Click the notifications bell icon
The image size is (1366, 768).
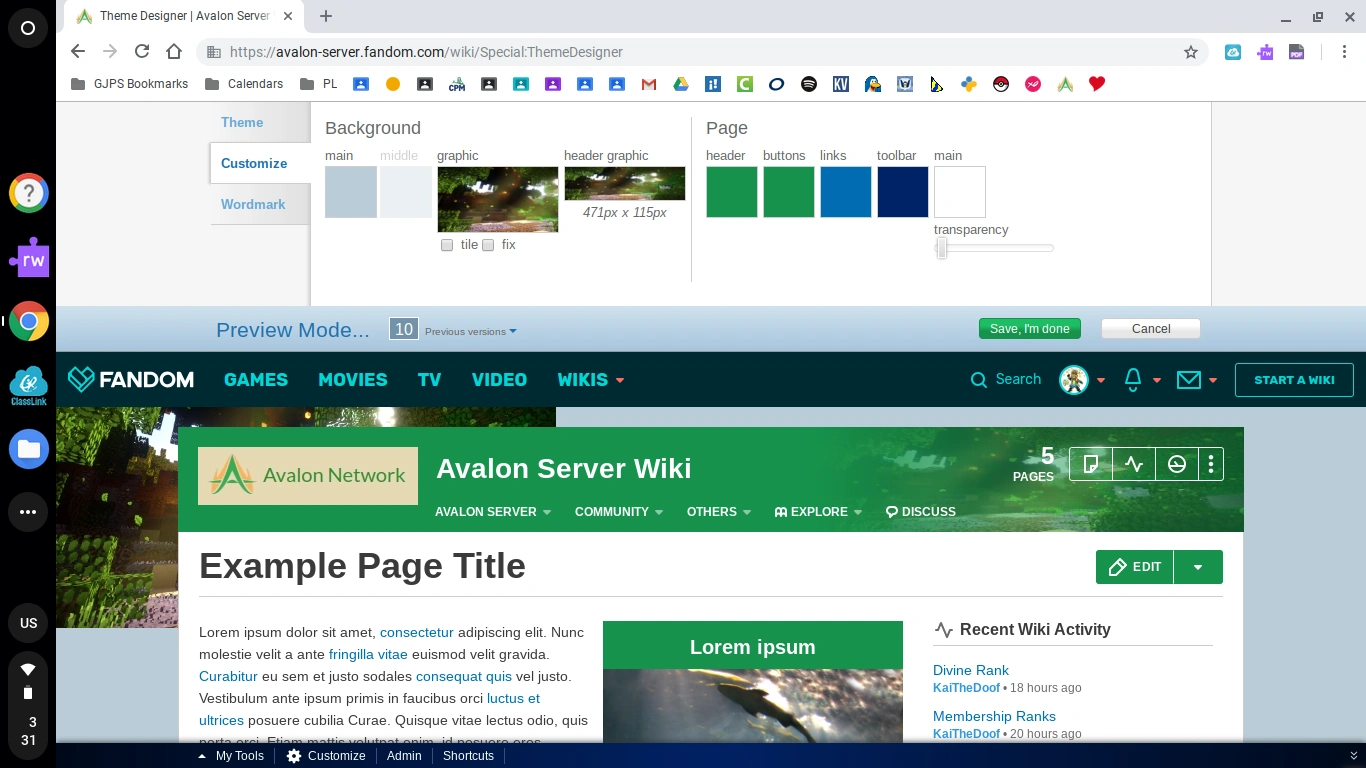tap(1133, 379)
